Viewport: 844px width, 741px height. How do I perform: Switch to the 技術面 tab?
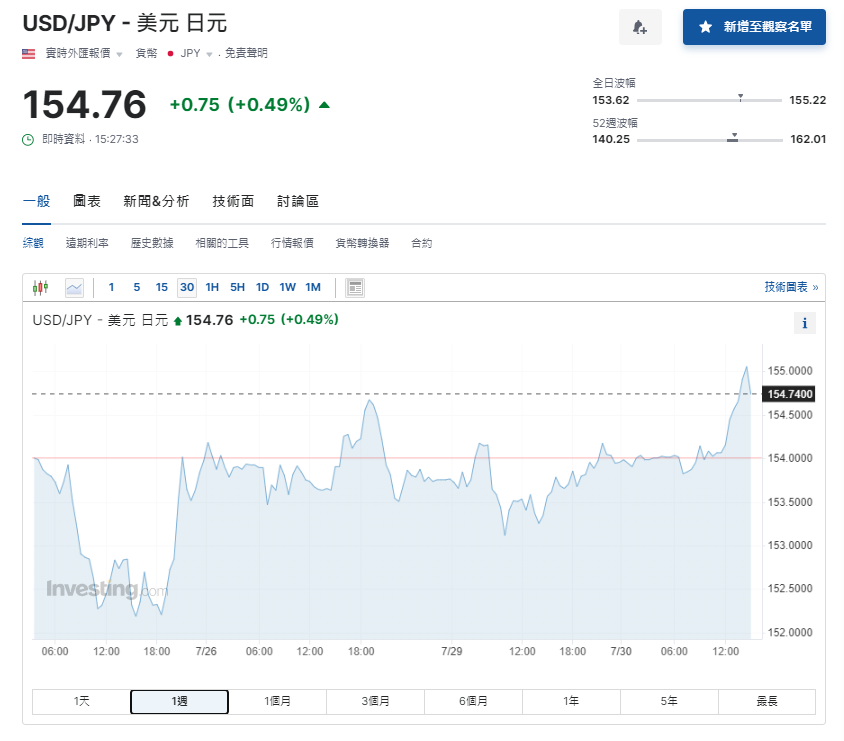231,200
